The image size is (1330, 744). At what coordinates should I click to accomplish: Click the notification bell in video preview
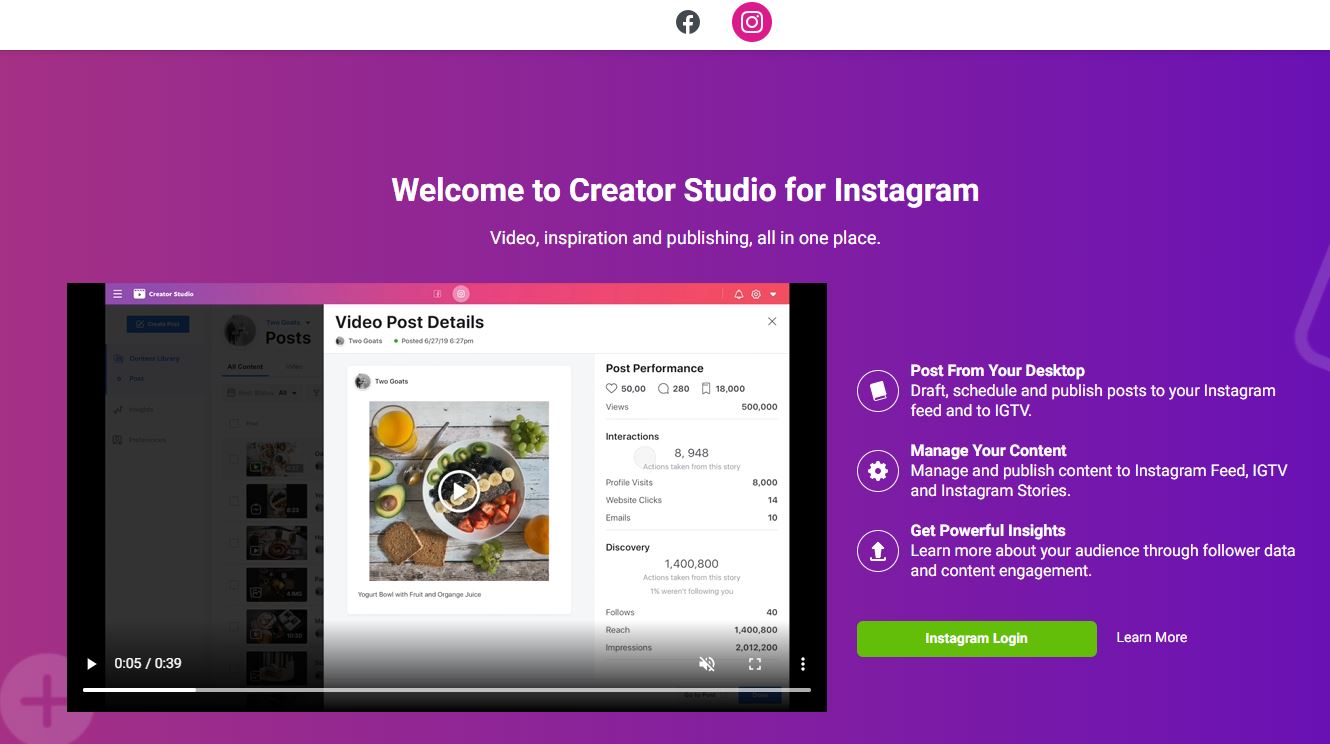(x=739, y=294)
